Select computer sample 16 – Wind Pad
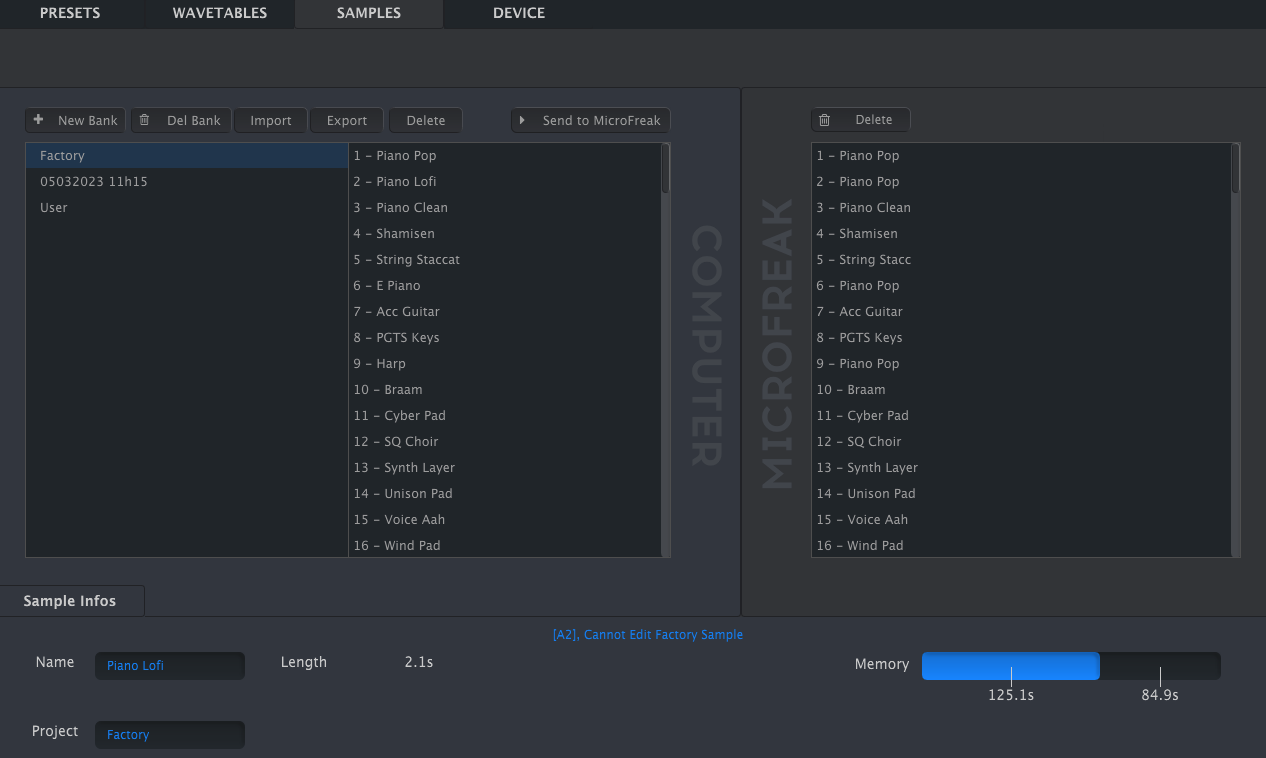 (x=504, y=545)
